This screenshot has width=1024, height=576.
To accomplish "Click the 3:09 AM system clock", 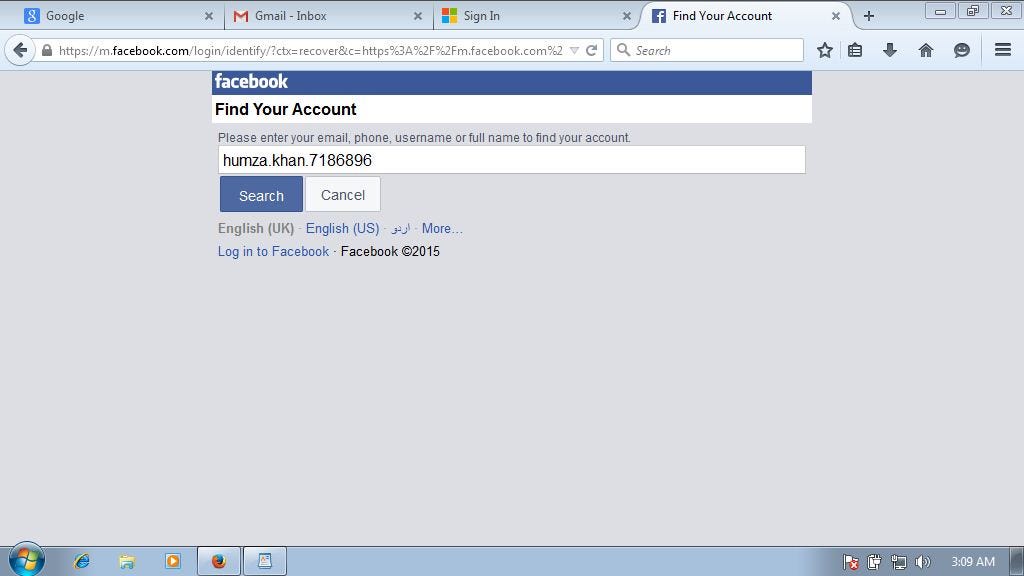I will (972, 562).
